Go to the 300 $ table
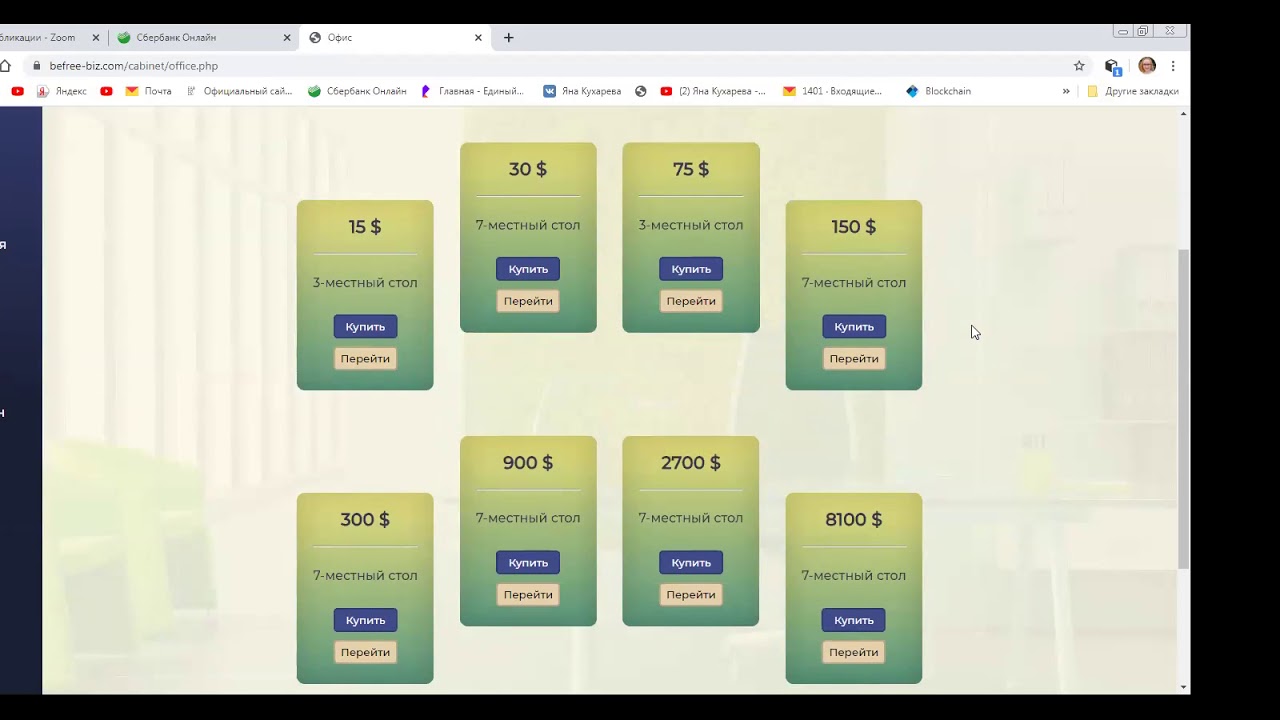 click(365, 653)
